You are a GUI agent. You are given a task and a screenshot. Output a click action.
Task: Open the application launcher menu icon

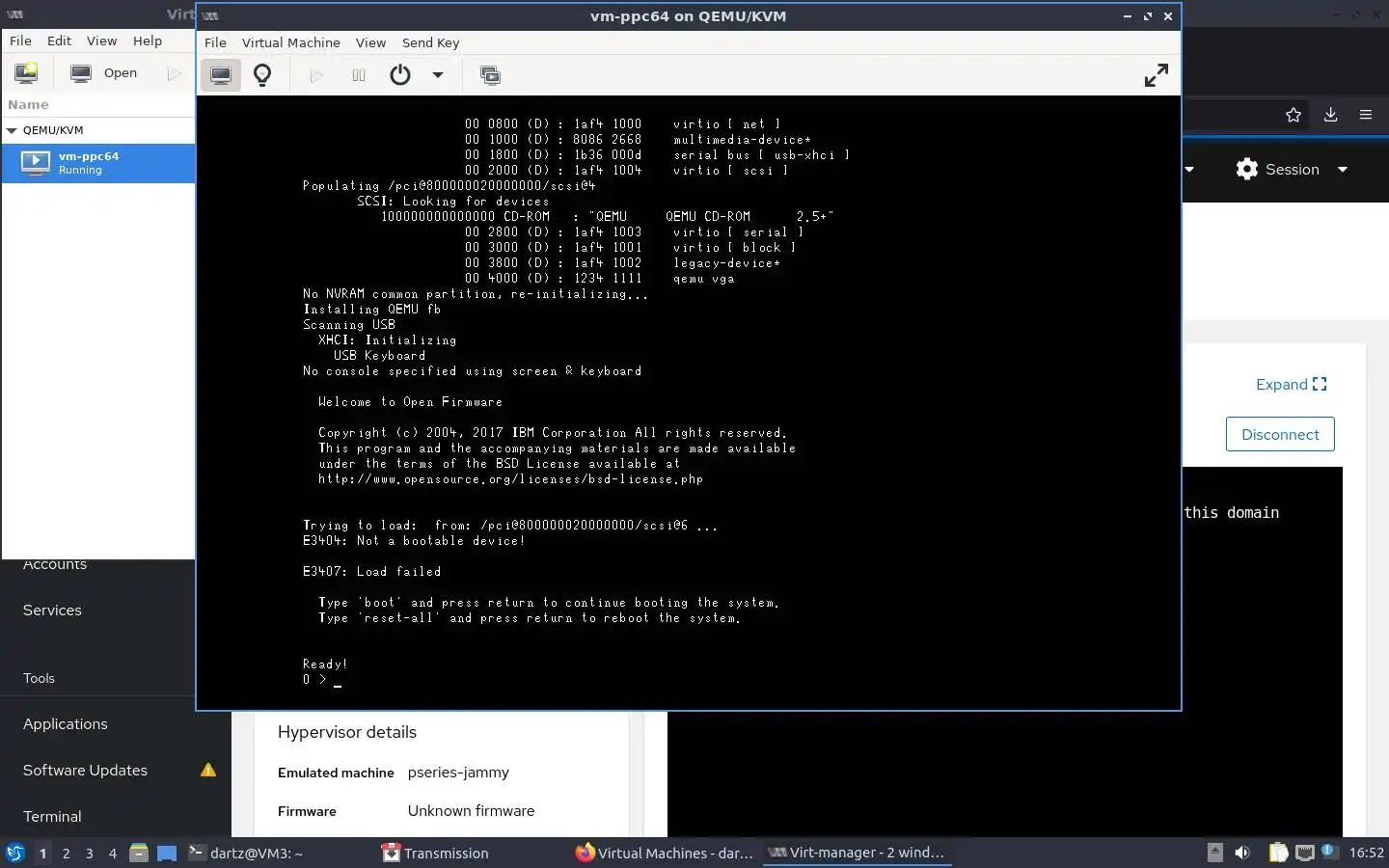(x=14, y=853)
